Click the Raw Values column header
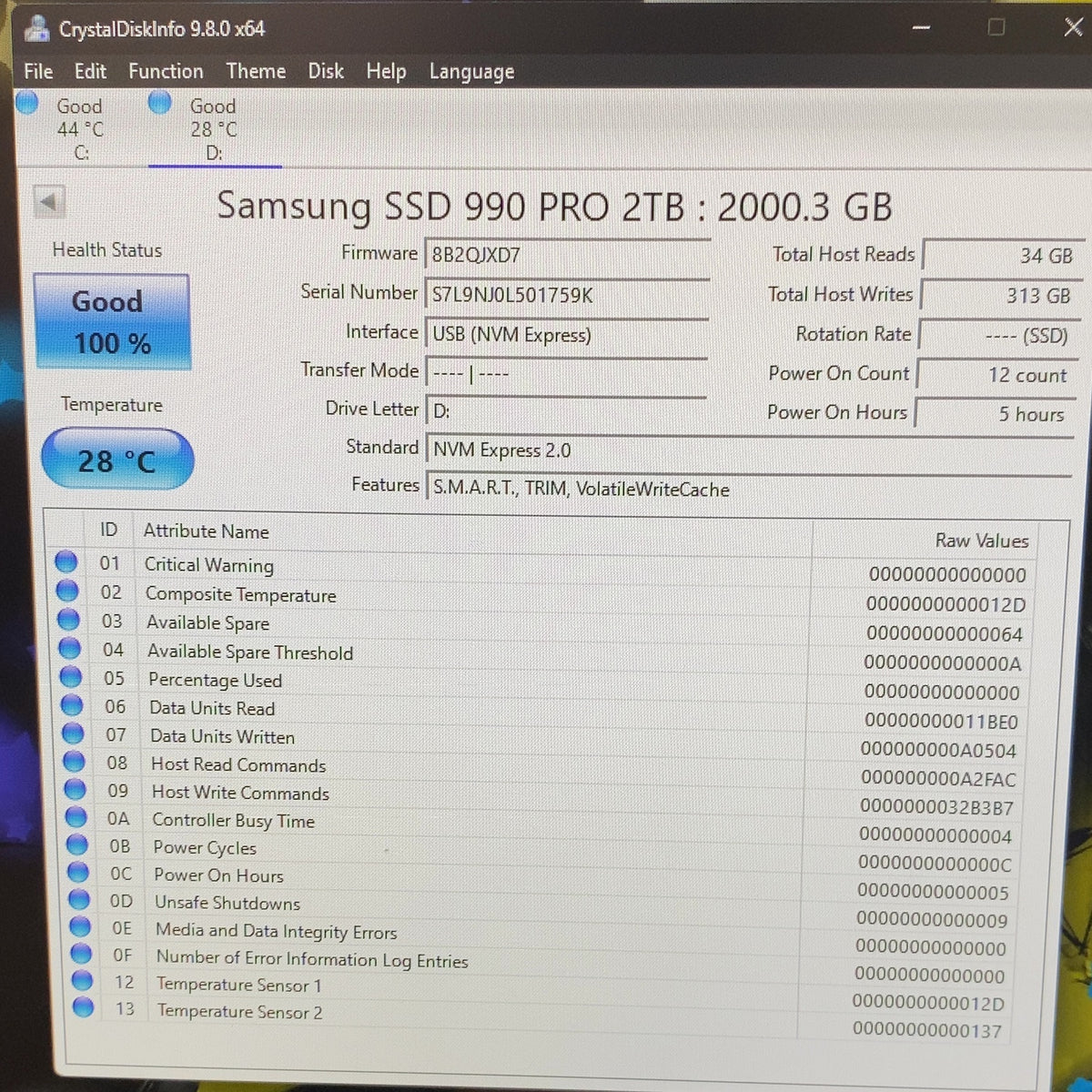The image size is (1092, 1092). [x=982, y=541]
